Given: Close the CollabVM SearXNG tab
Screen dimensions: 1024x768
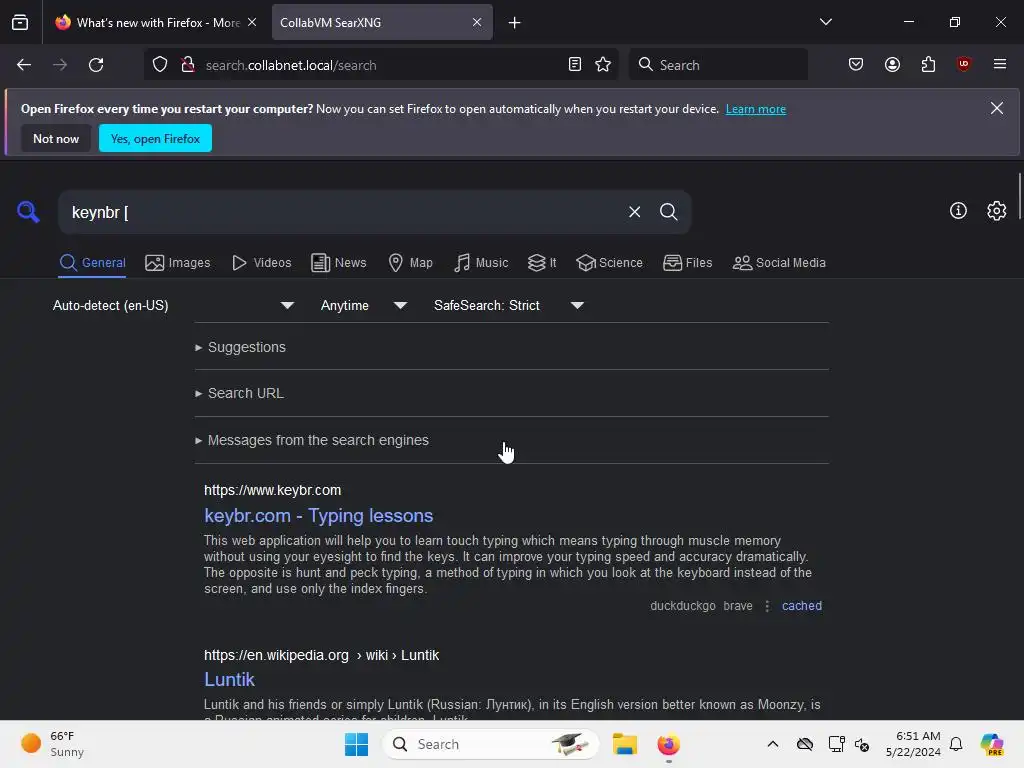Looking at the screenshot, I should pyautogui.click(x=477, y=22).
